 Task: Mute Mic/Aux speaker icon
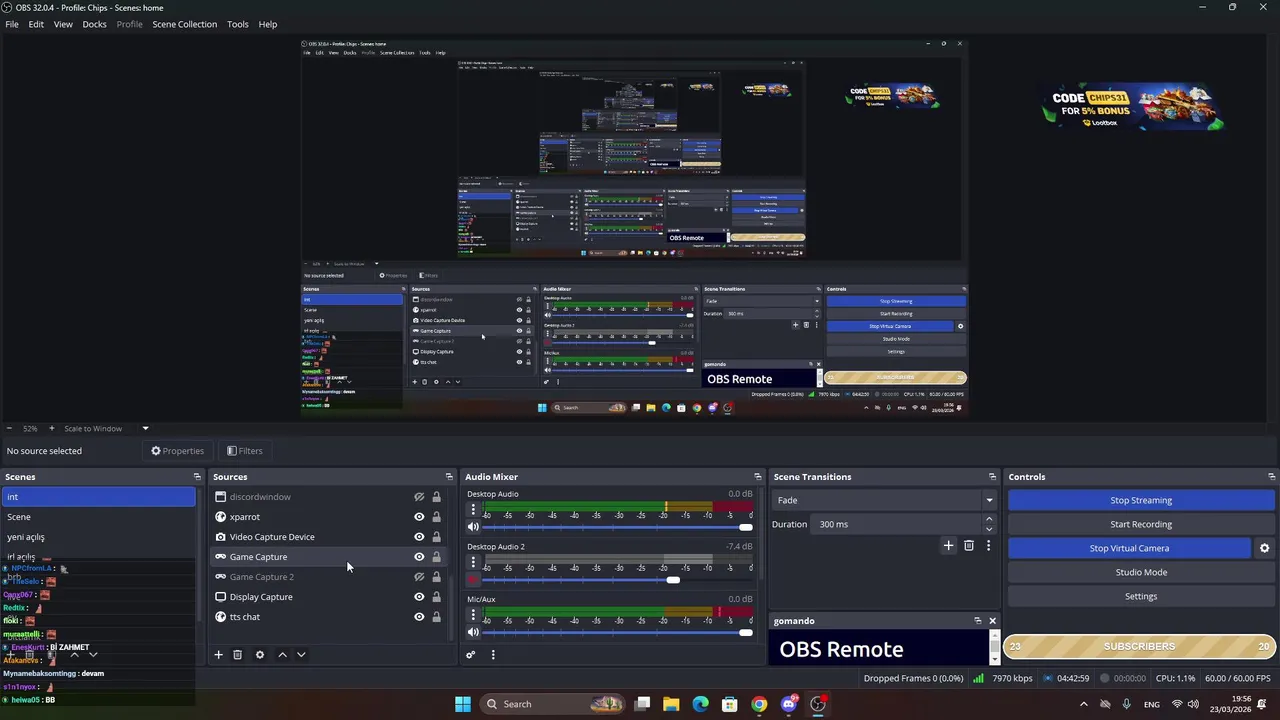(473, 632)
